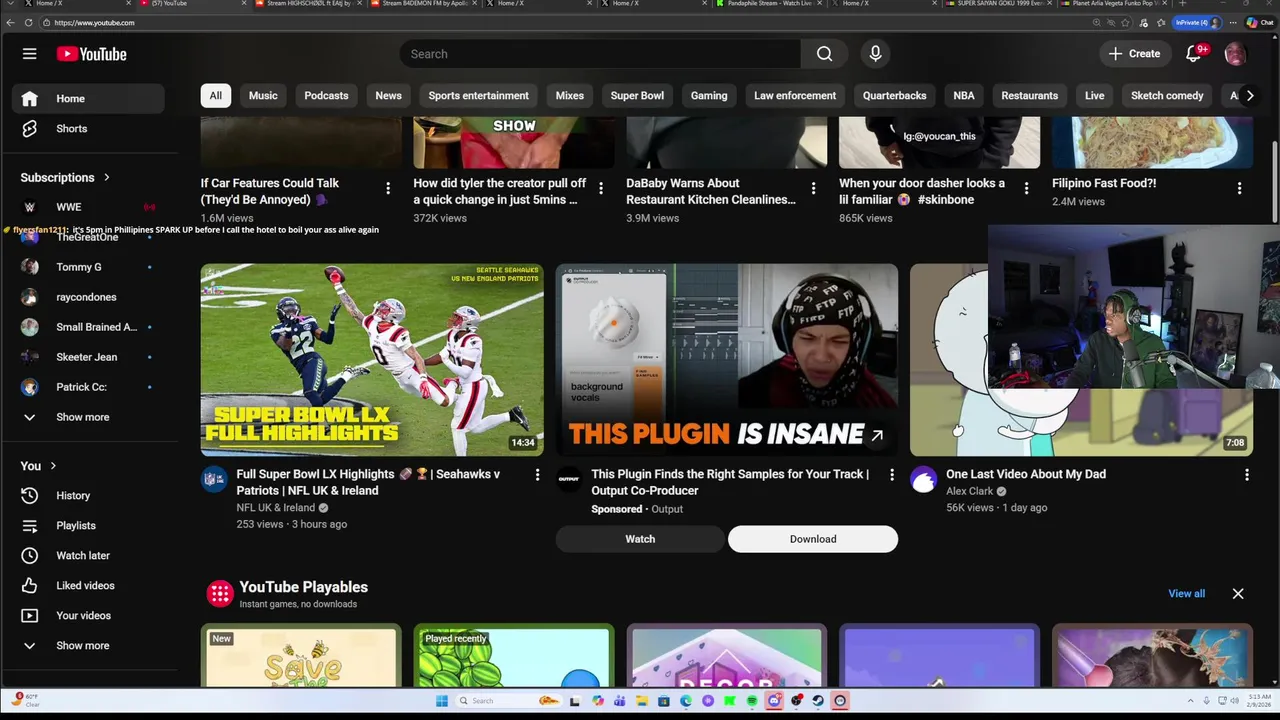Open options for the DaBaby Warns video
The image size is (1280, 720).
813,188
